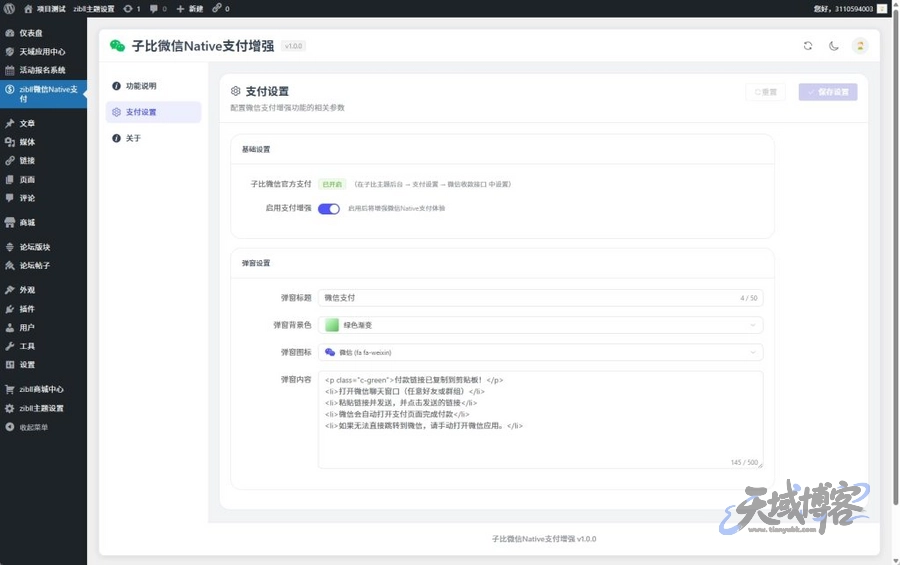Click the green WeChat logo in header

click(x=118, y=46)
